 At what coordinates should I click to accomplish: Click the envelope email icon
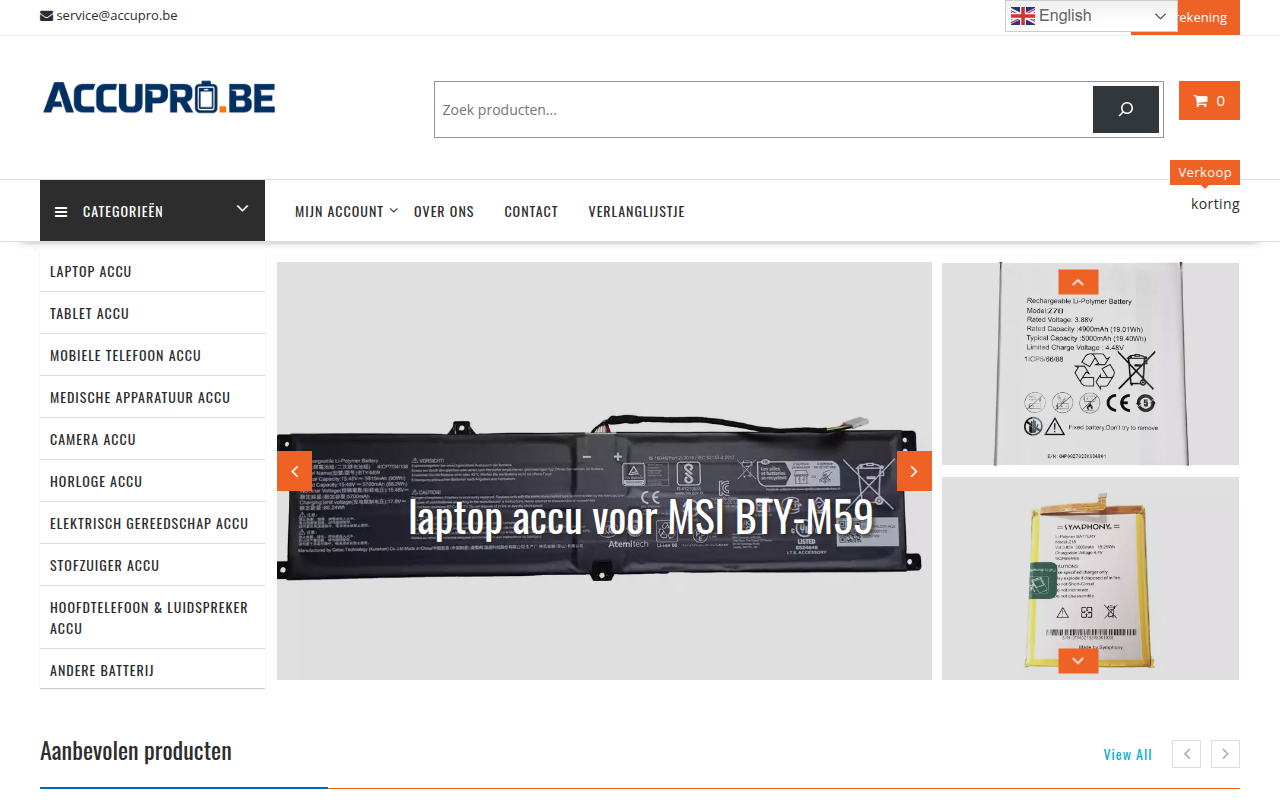click(46, 16)
